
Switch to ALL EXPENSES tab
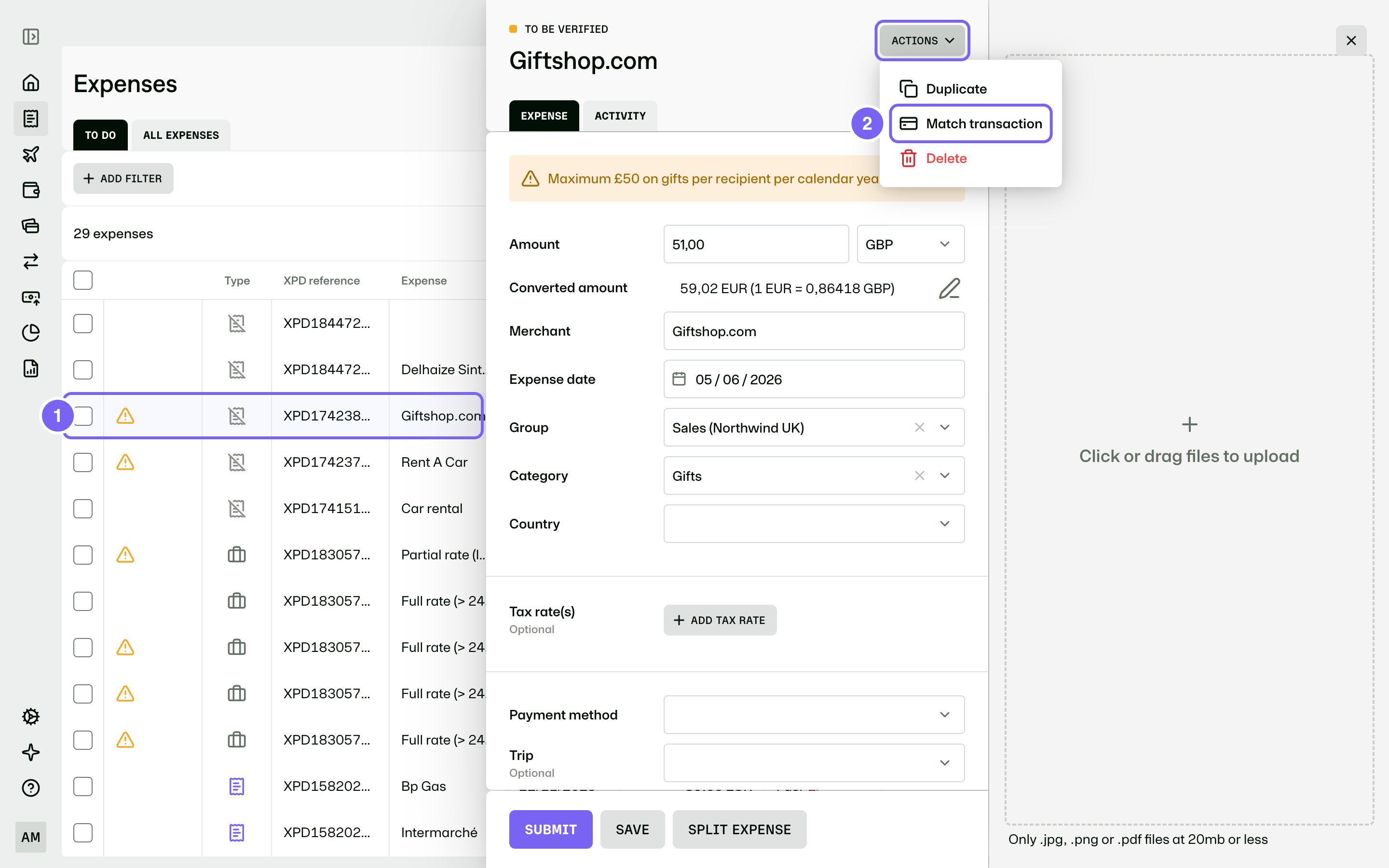pos(181,135)
